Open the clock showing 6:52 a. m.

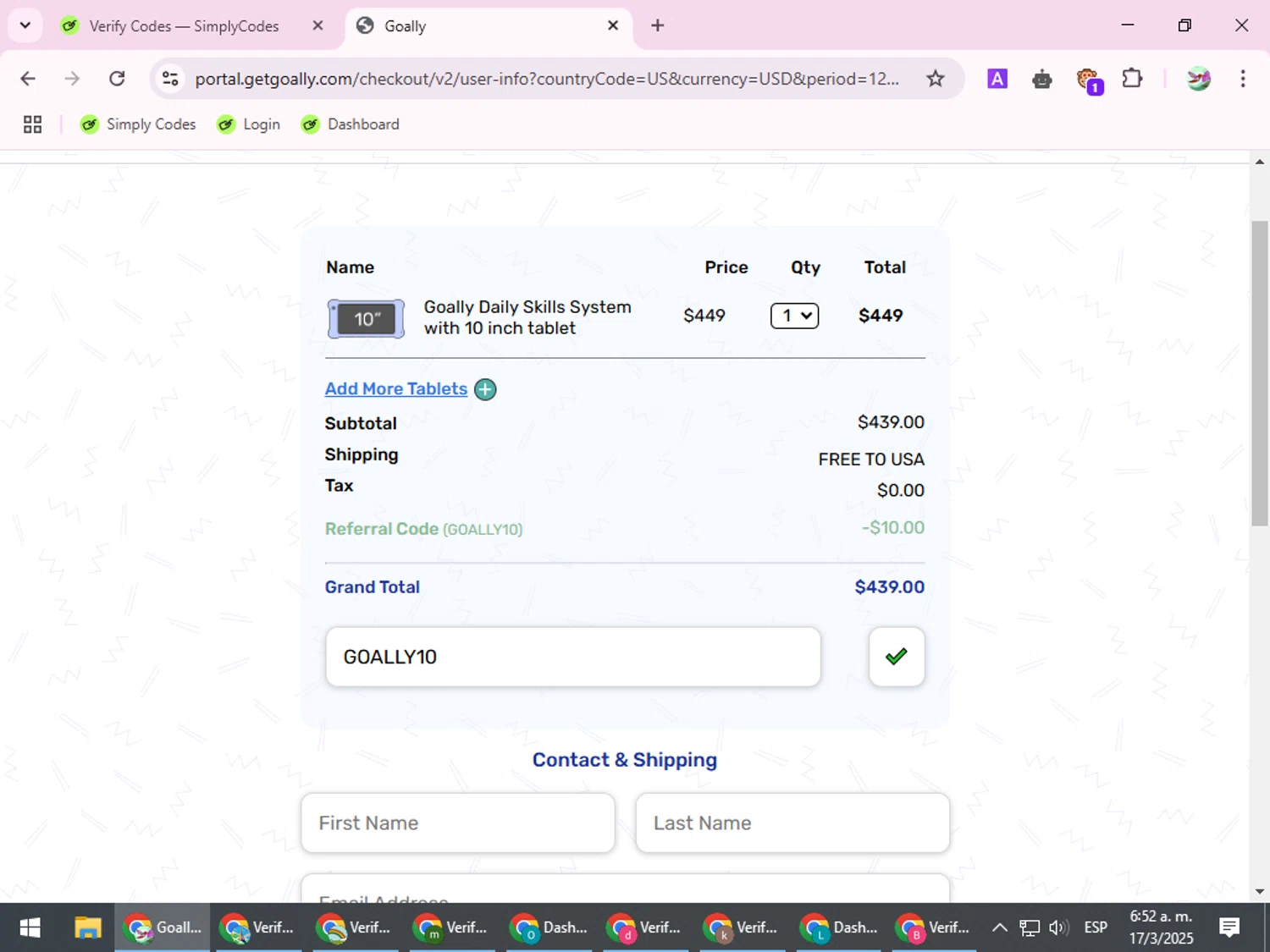(x=1161, y=927)
